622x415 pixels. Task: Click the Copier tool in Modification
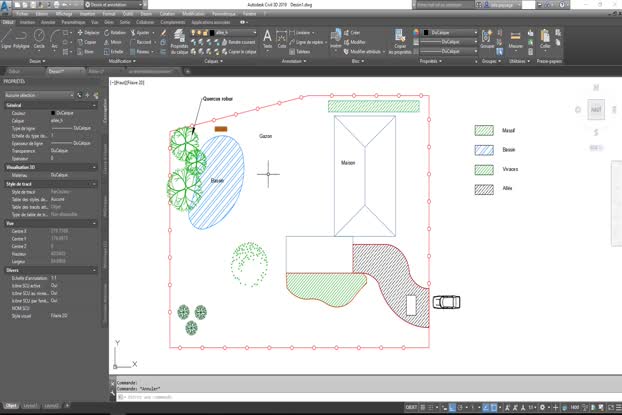coord(87,42)
